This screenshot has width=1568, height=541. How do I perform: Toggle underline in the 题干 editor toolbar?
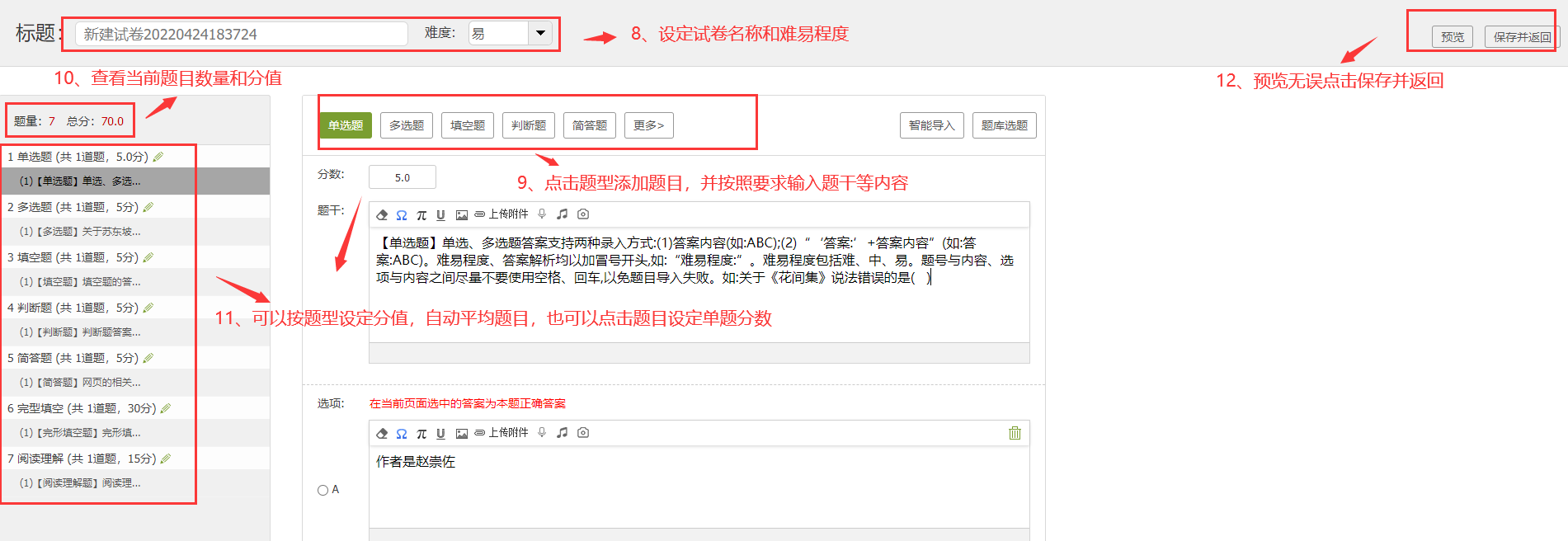tap(440, 214)
